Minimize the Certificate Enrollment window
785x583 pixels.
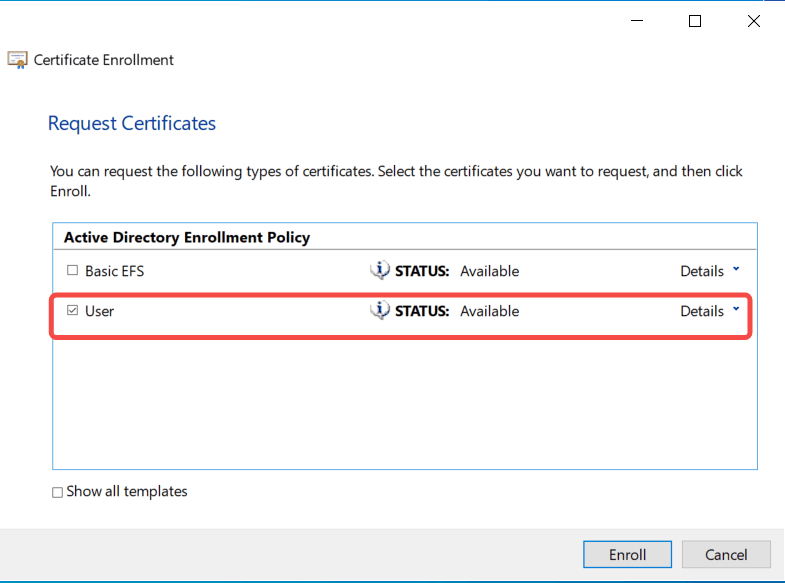click(x=637, y=21)
